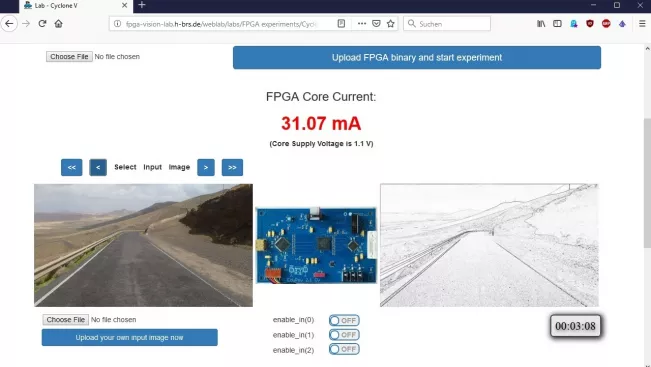Click the page vertical scrollbar
651x367 pixels.
[x=647, y=183]
